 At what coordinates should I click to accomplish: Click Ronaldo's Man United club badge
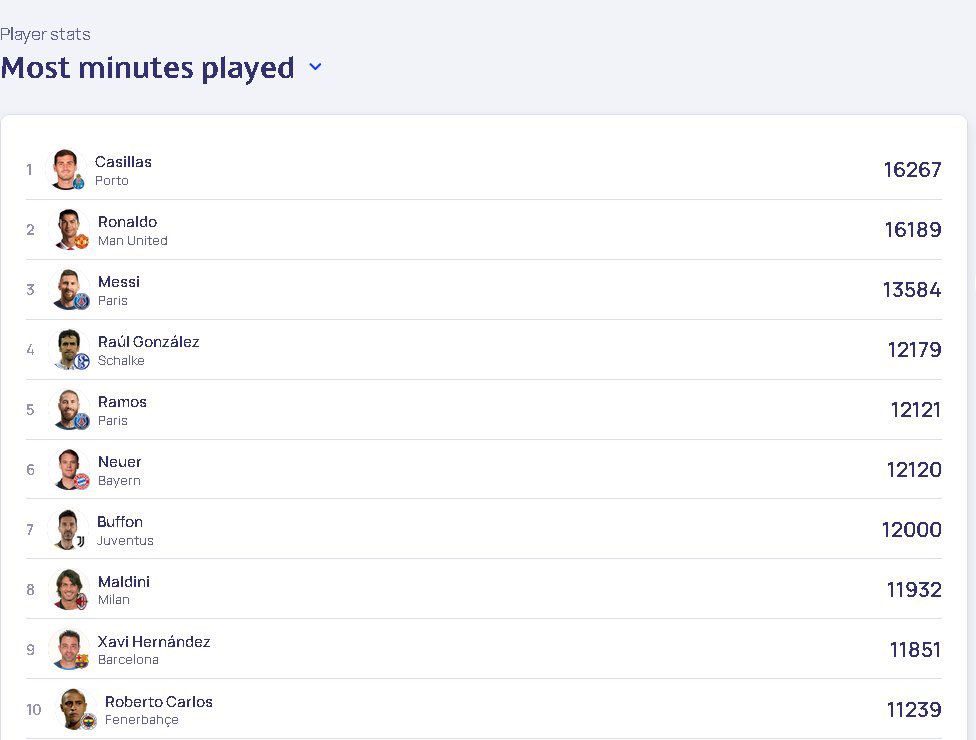(82, 241)
